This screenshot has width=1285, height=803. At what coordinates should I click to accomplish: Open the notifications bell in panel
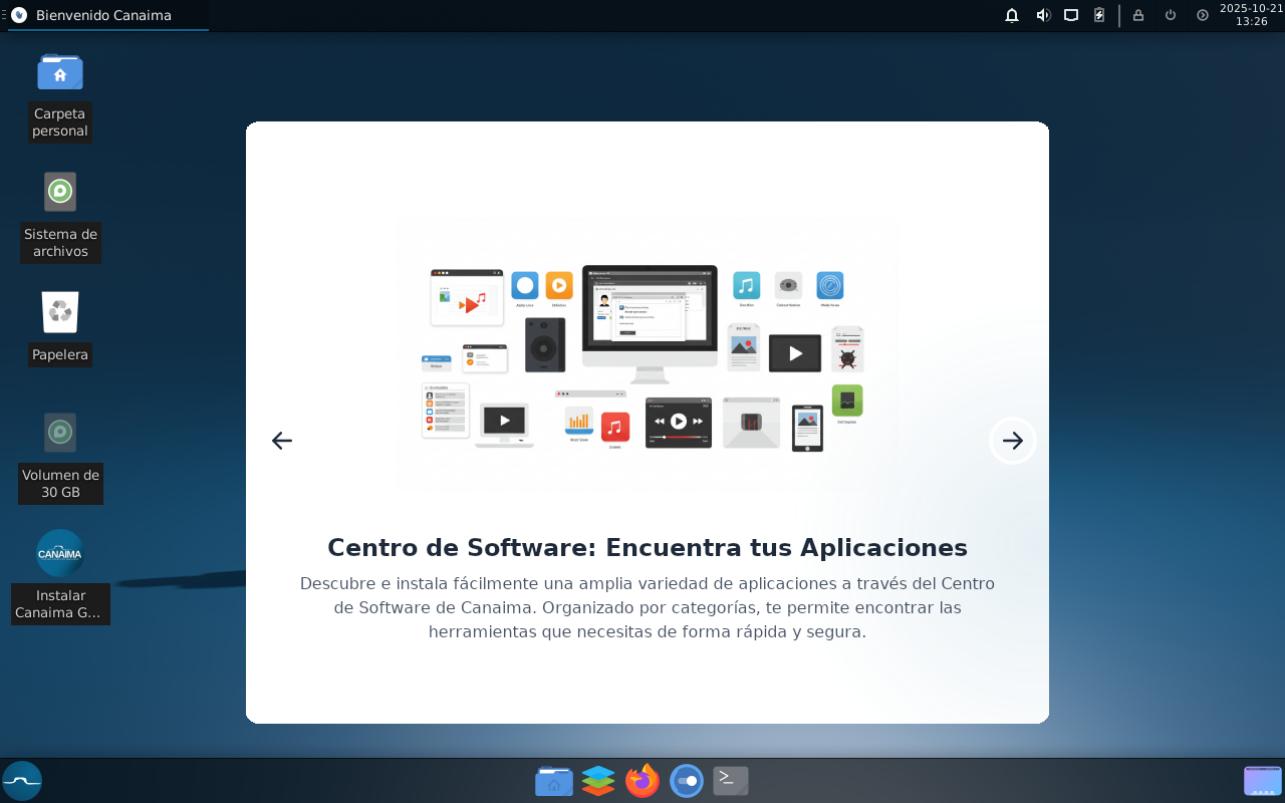coord(1012,15)
